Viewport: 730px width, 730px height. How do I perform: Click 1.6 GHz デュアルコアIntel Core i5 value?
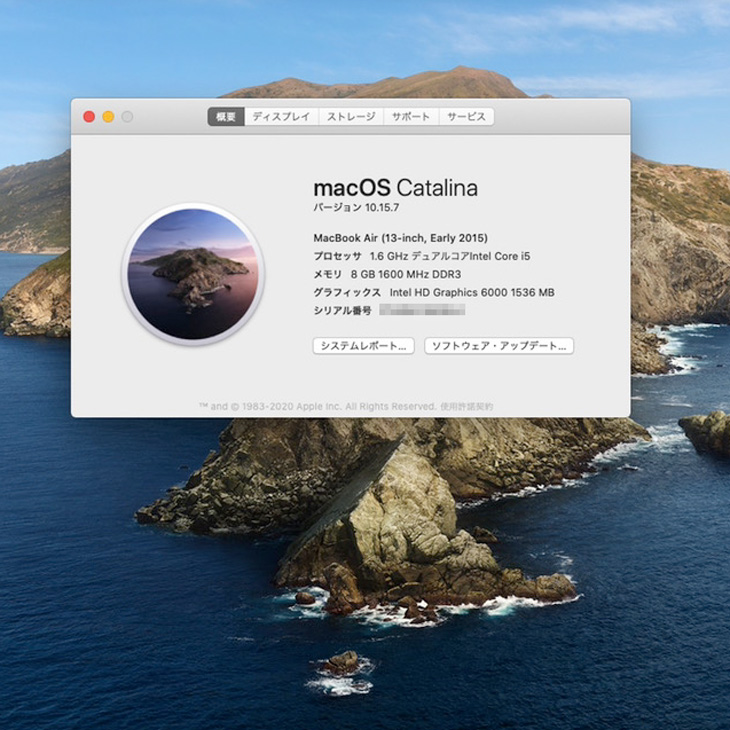(x=450, y=256)
